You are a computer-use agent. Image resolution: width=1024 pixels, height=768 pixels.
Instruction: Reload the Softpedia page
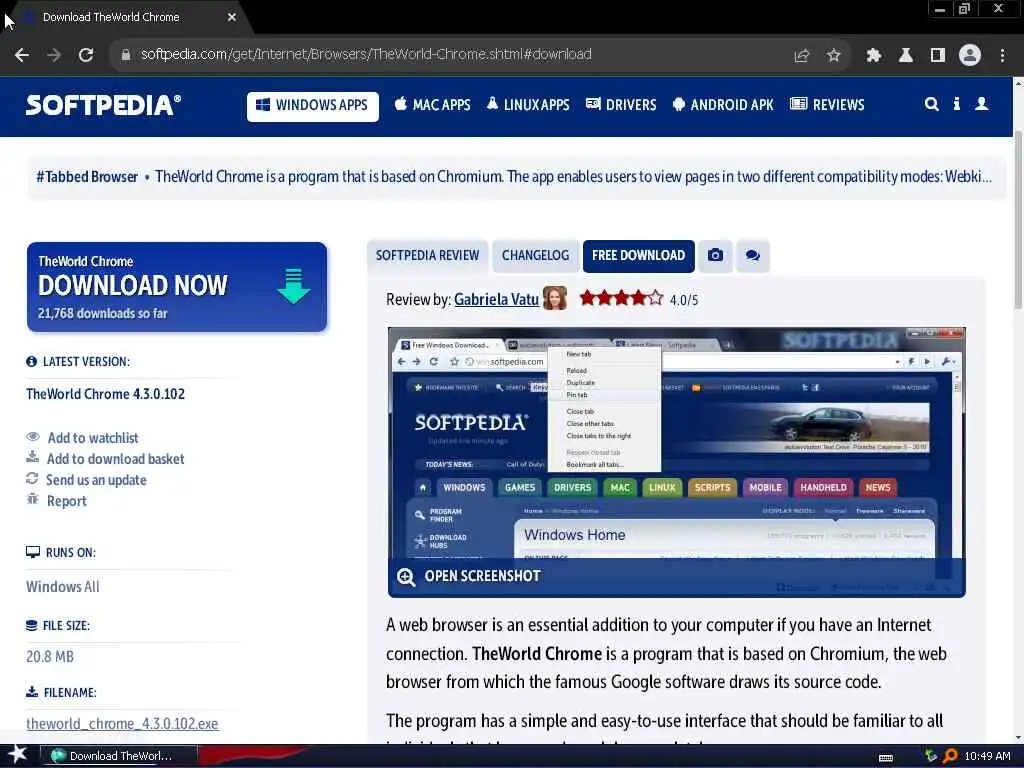[x=86, y=55]
